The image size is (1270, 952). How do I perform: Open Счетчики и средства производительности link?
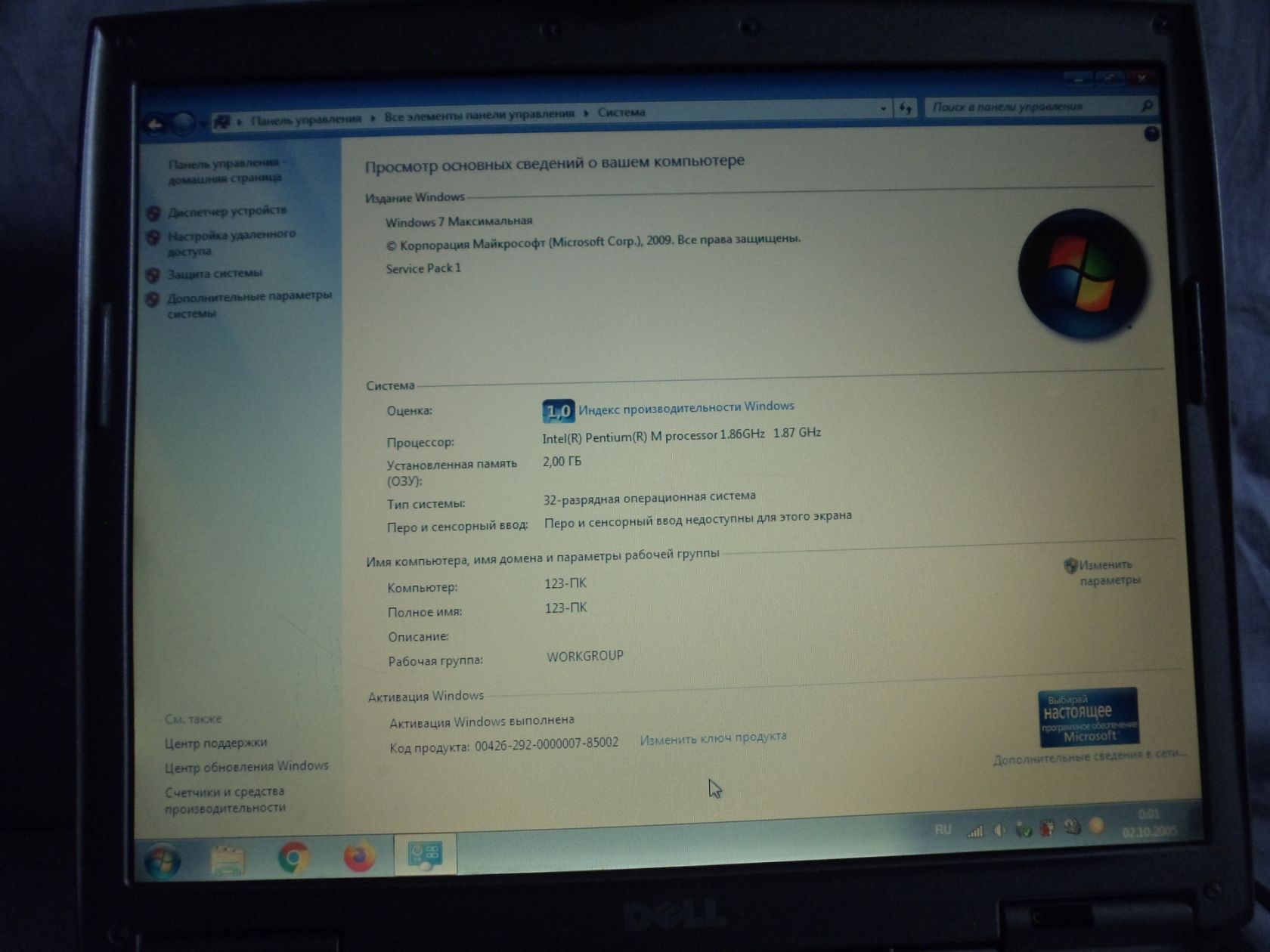[225, 799]
